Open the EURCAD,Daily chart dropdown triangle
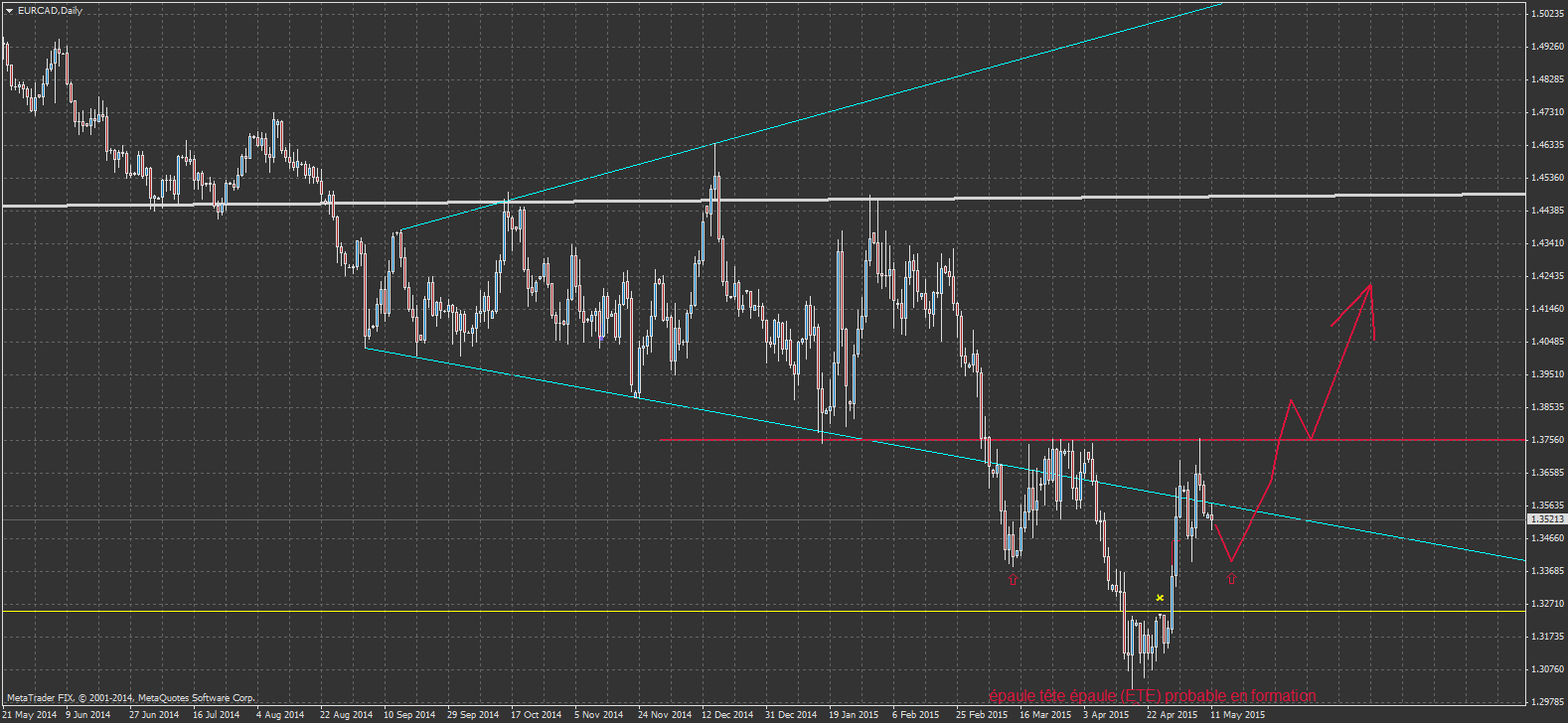The height and width of the screenshot is (723, 1568). click(9, 10)
